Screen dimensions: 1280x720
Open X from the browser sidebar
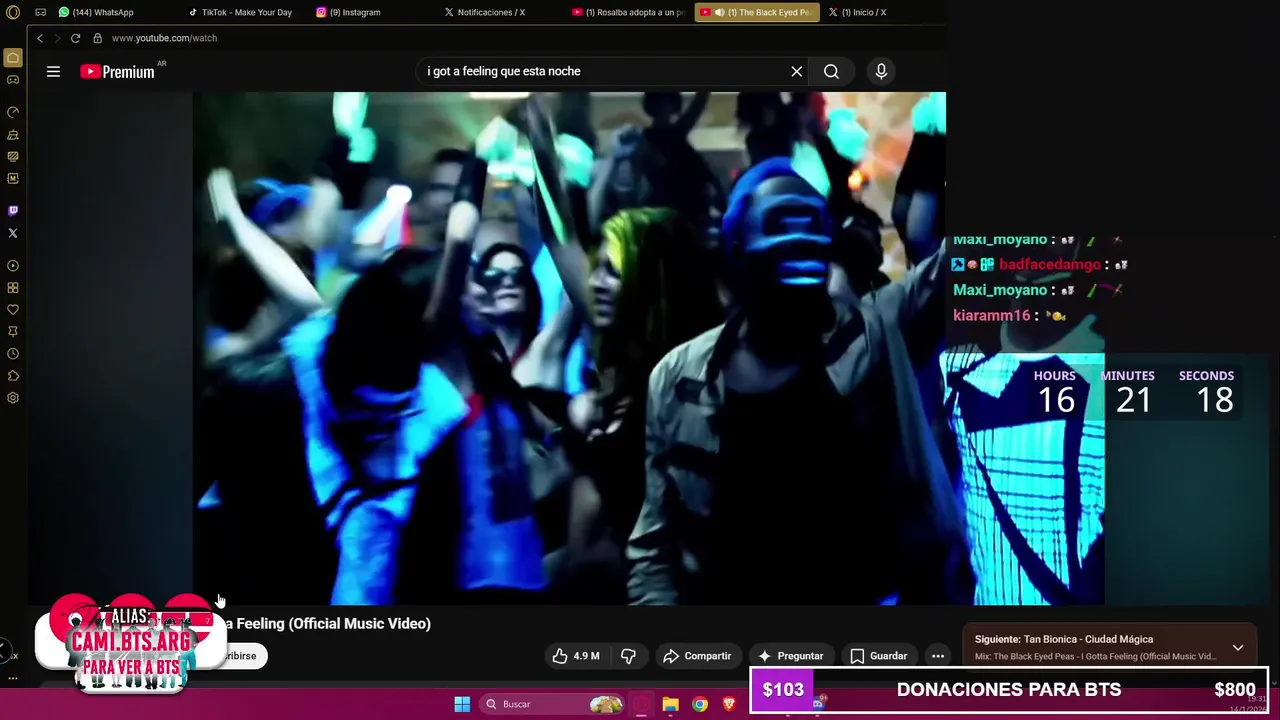tap(13, 233)
